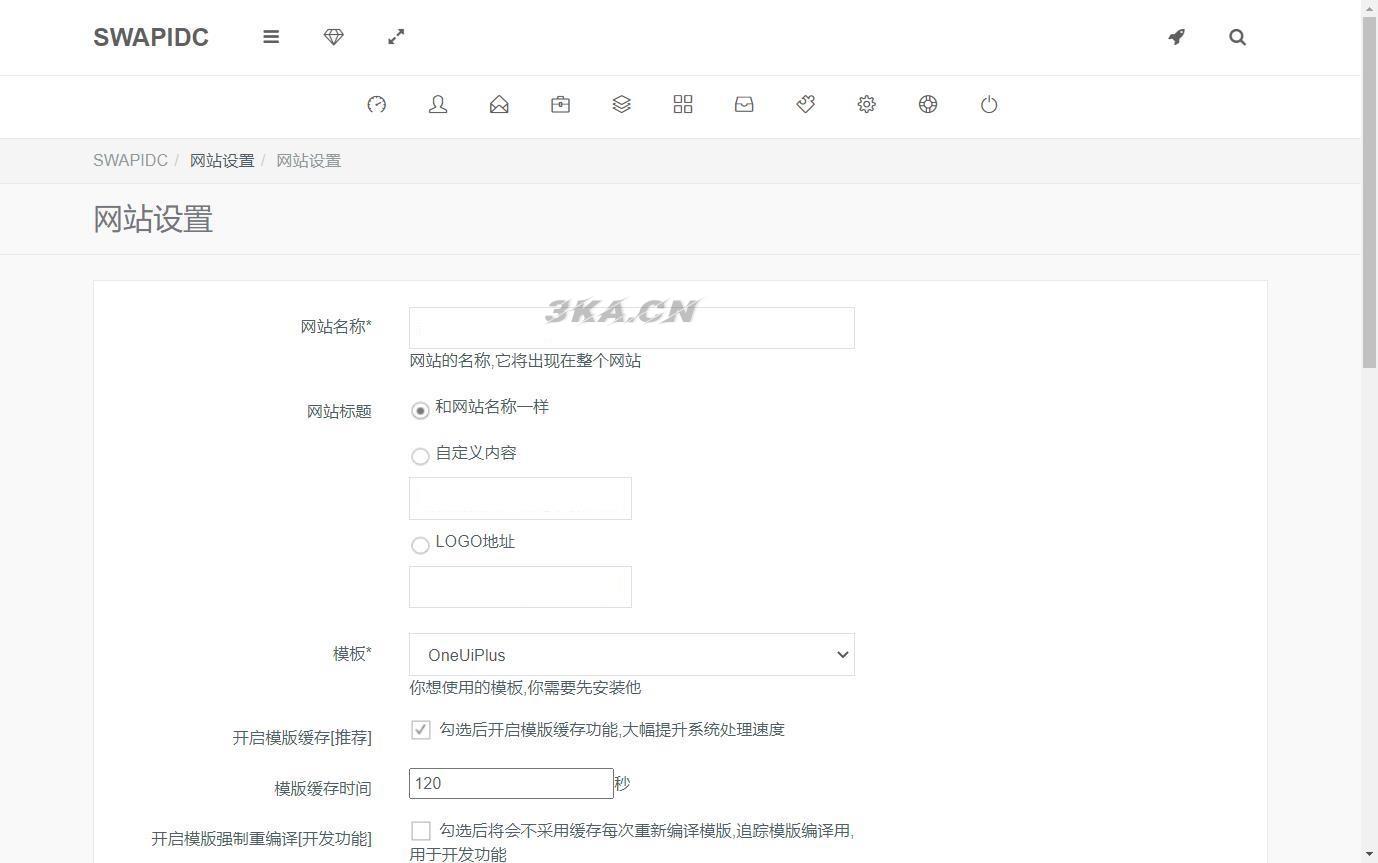Click the 模版缓存时间 field showing 120
Screen dimensions: 1378x863
(x=511, y=783)
